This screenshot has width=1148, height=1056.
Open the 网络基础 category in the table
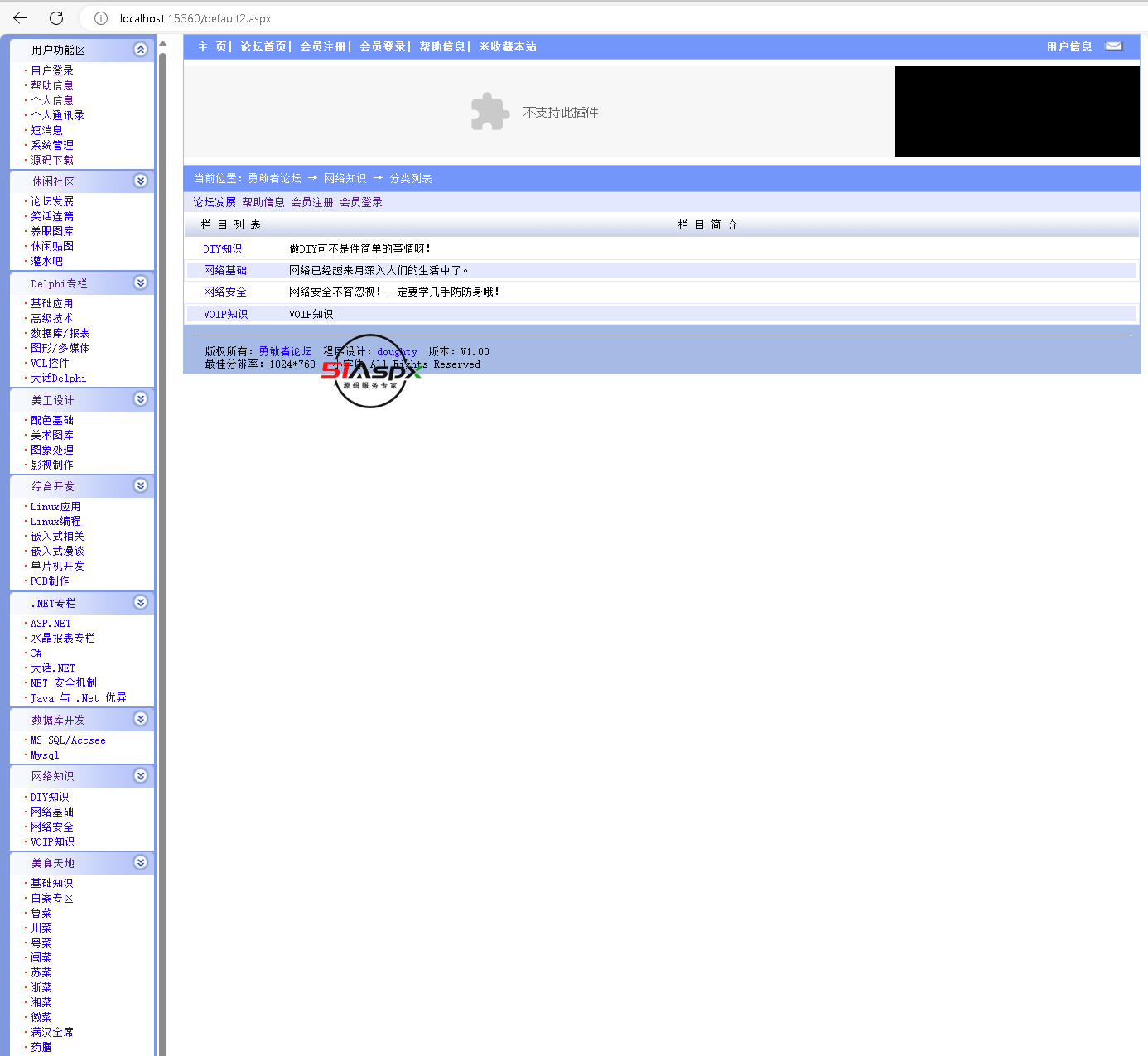click(x=225, y=270)
